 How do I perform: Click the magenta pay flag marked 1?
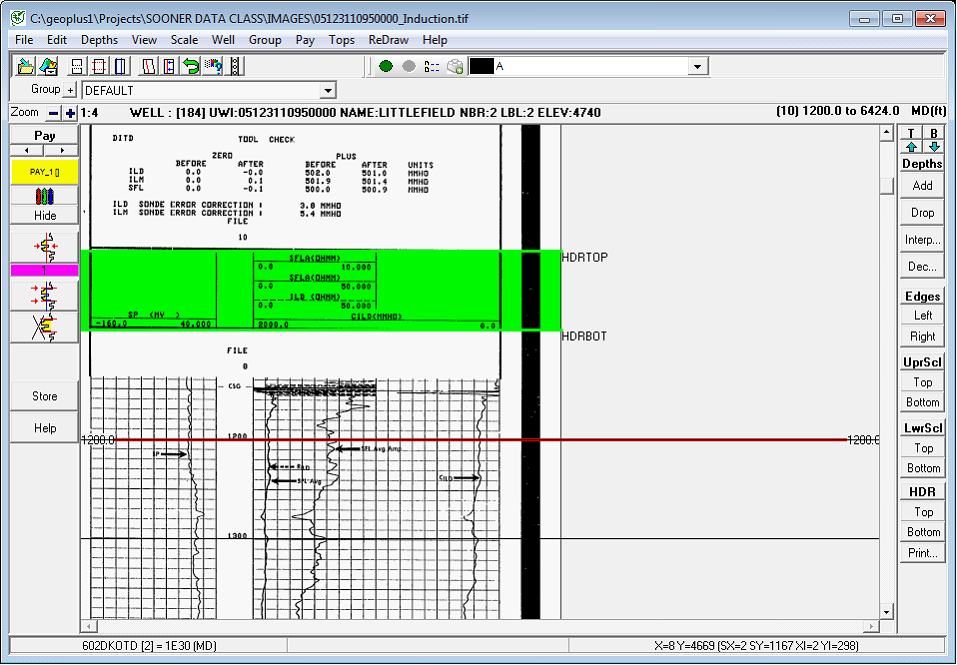(44, 271)
